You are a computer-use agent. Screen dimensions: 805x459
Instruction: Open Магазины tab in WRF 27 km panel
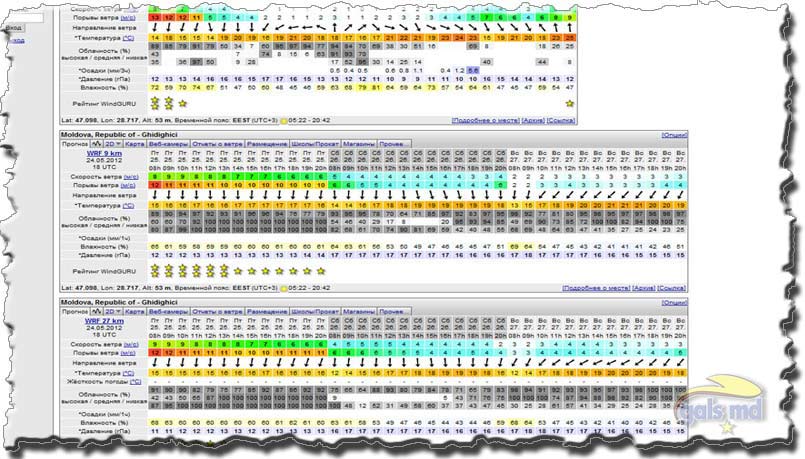coord(358,312)
